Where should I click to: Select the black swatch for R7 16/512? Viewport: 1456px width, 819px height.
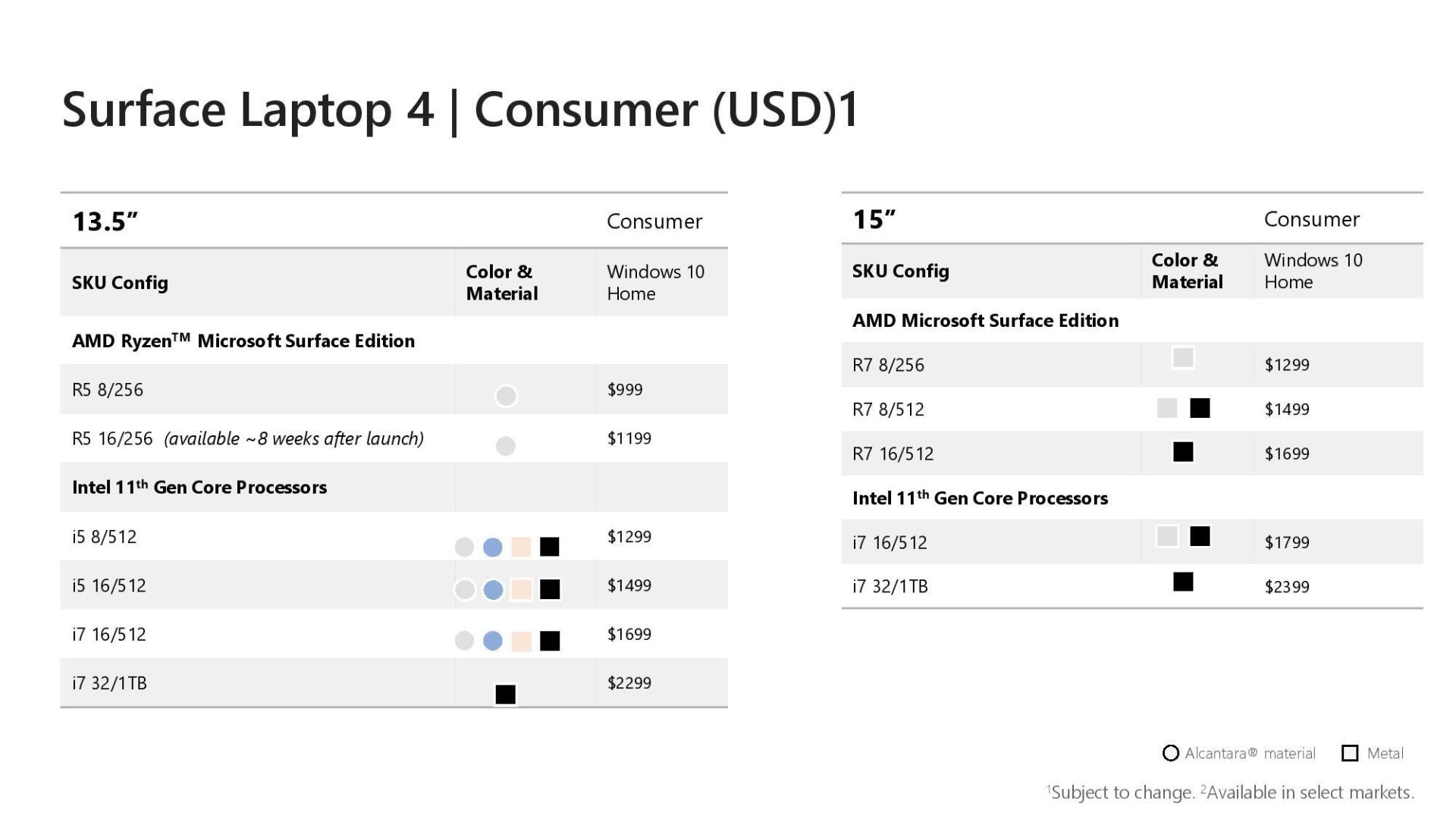pyautogui.click(x=1183, y=452)
